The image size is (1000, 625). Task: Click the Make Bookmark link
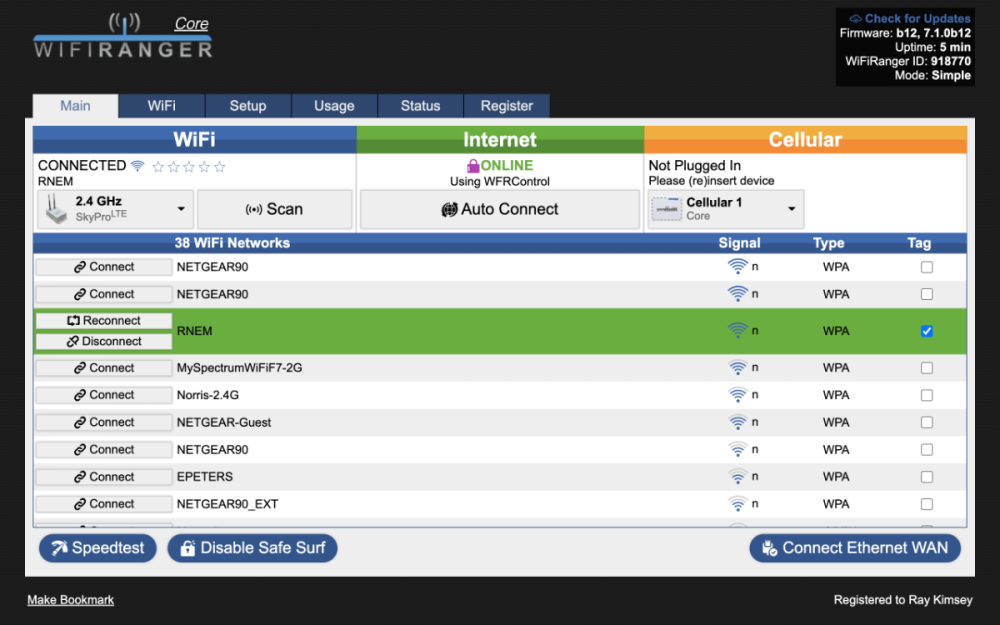point(70,600)
